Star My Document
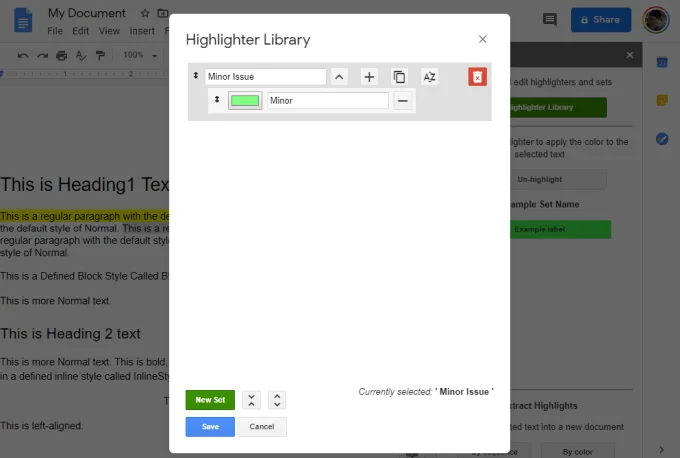This screenshot has height=458, width=680. point(145,13)
